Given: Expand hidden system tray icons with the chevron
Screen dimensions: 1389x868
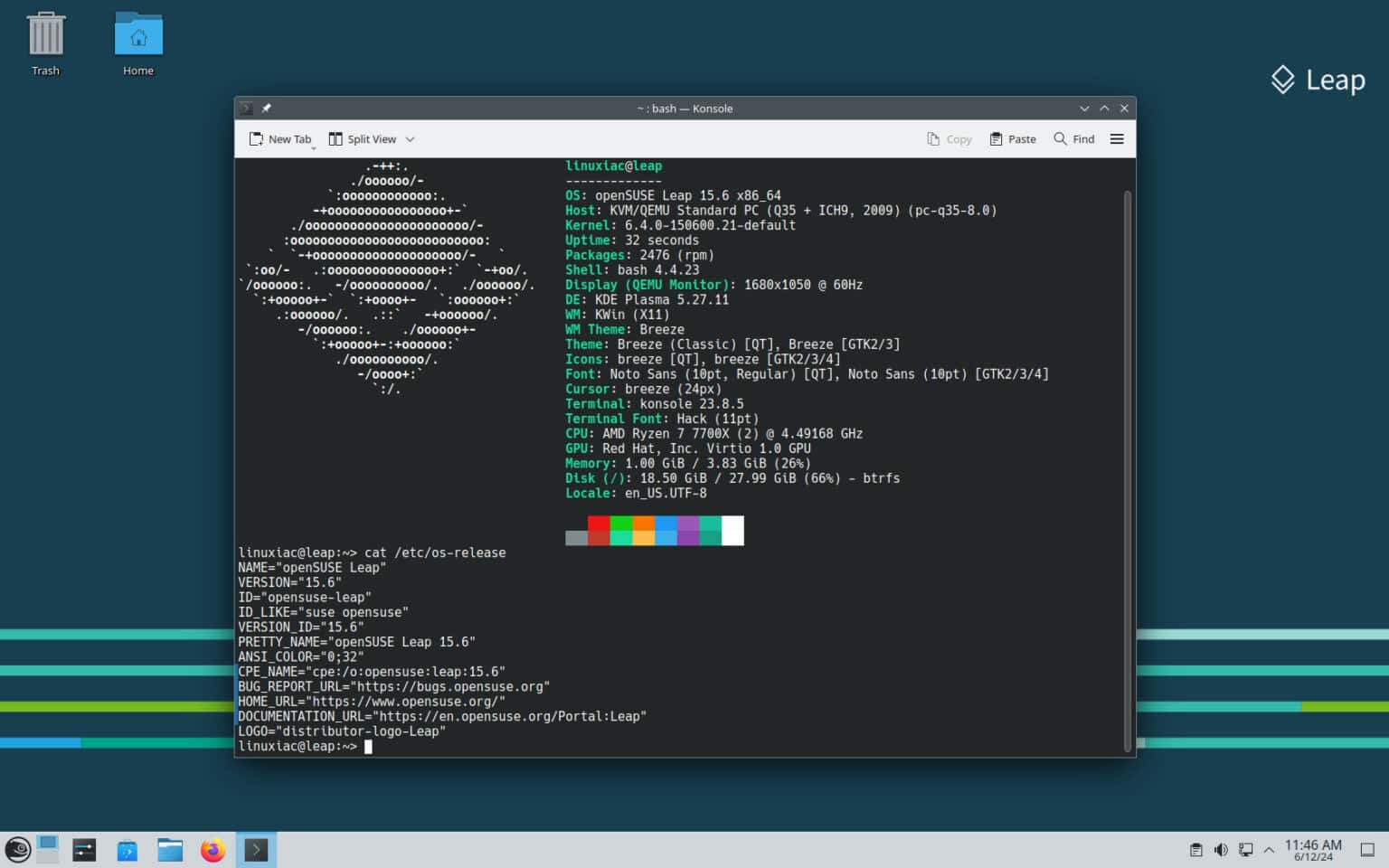Looking at the screenshot, I should 1270,850.
